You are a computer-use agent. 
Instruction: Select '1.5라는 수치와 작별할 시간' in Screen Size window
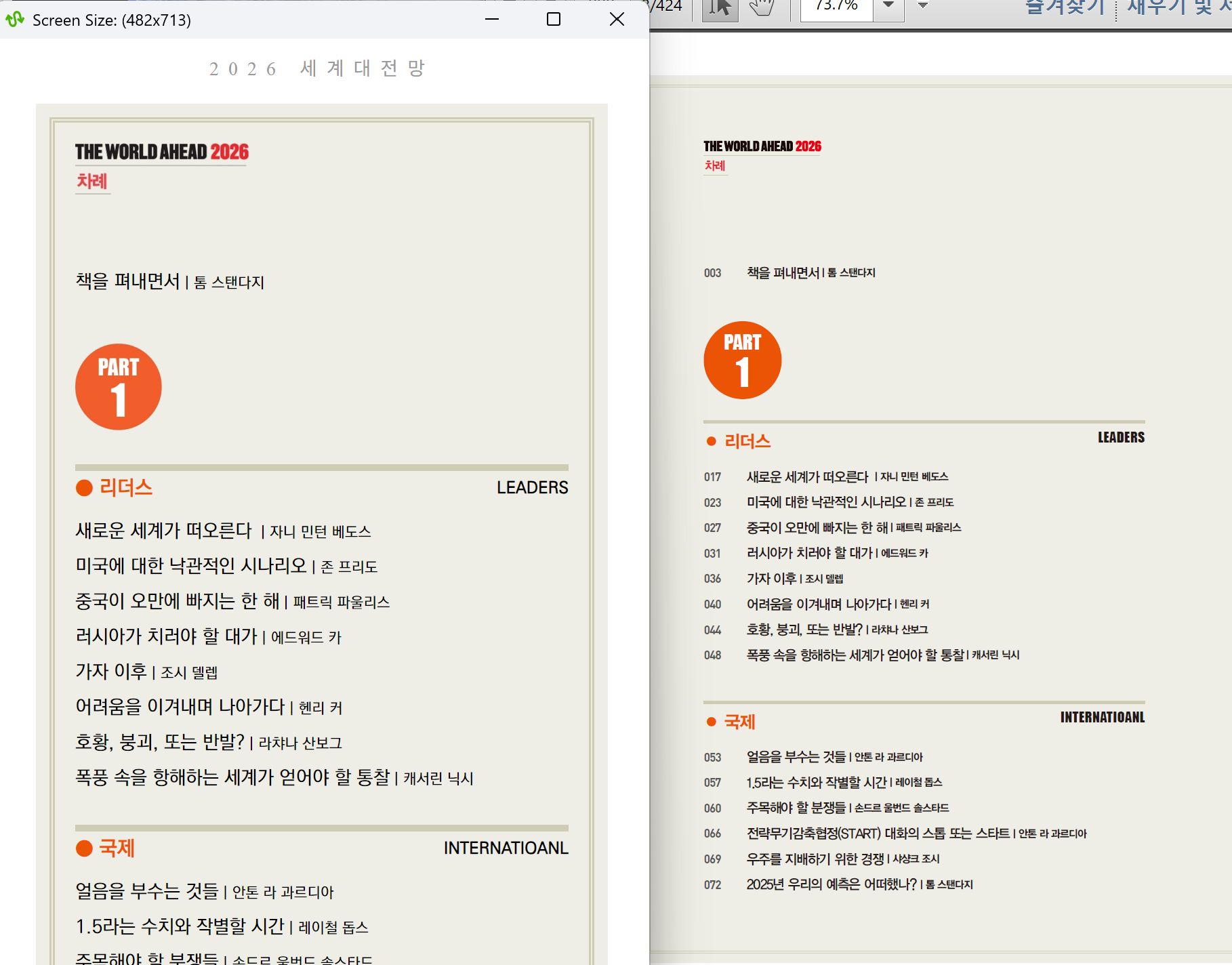point(180,926)
